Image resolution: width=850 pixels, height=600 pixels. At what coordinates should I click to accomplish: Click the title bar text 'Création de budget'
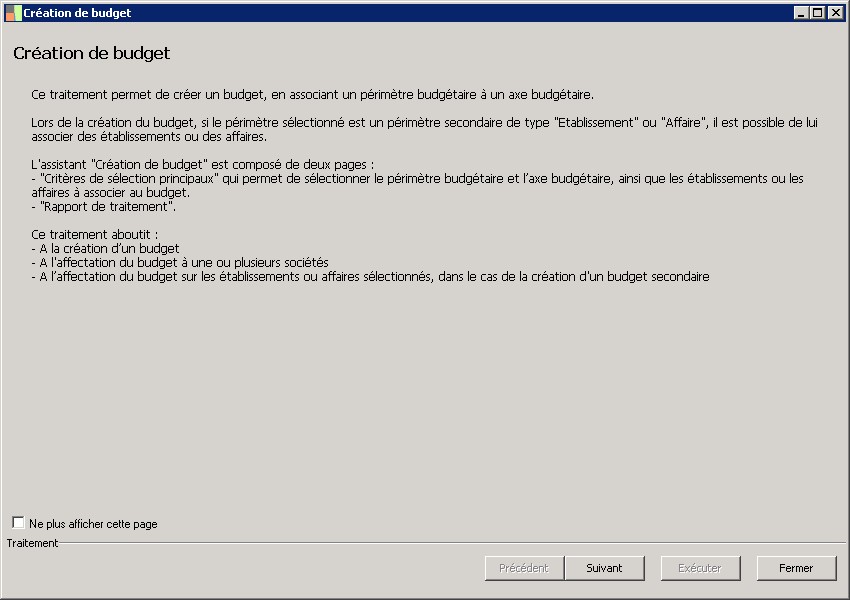pos(77,13)
